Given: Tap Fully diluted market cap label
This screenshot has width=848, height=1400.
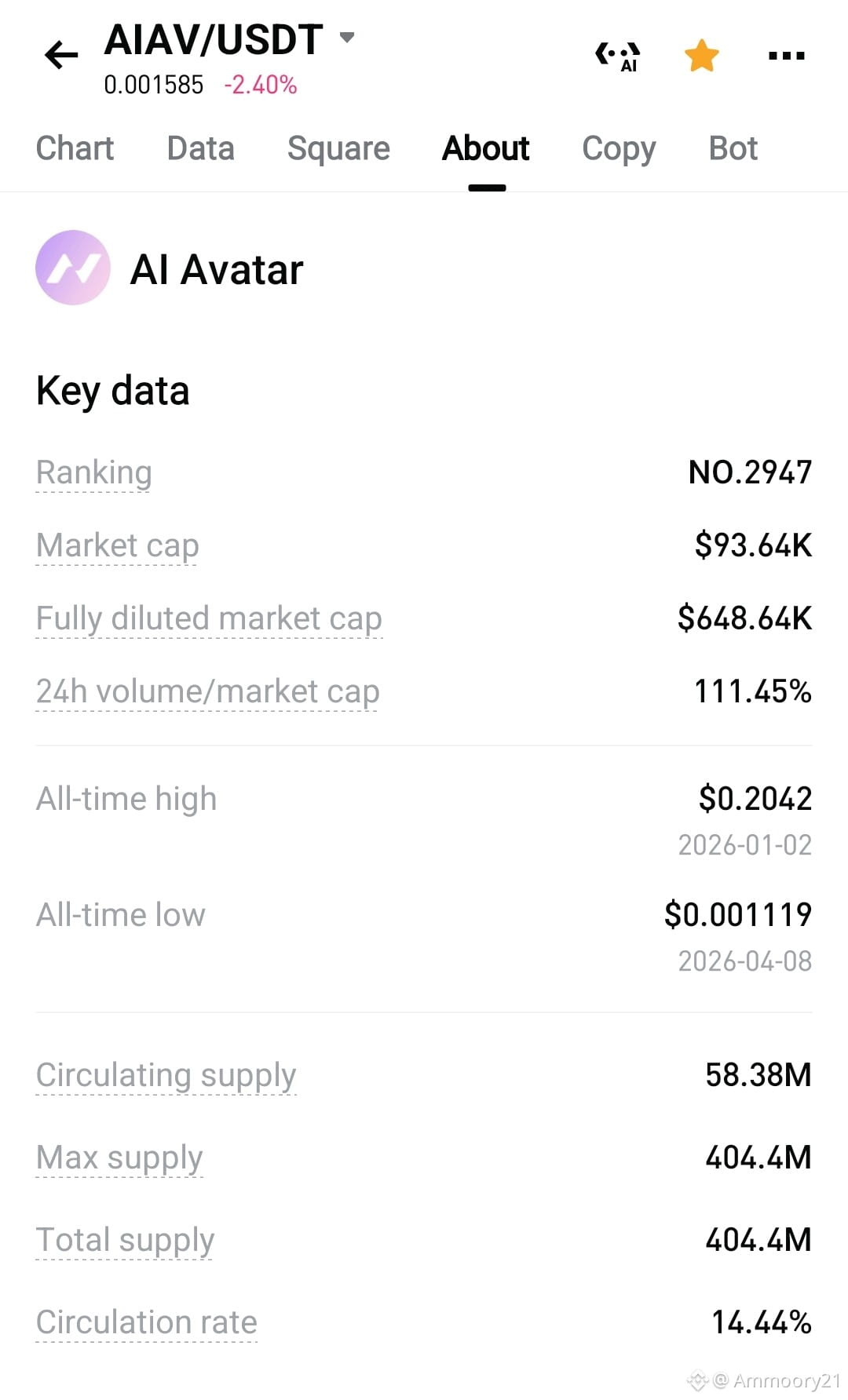Looking at the screenshot, I should (x=209, y=619).
